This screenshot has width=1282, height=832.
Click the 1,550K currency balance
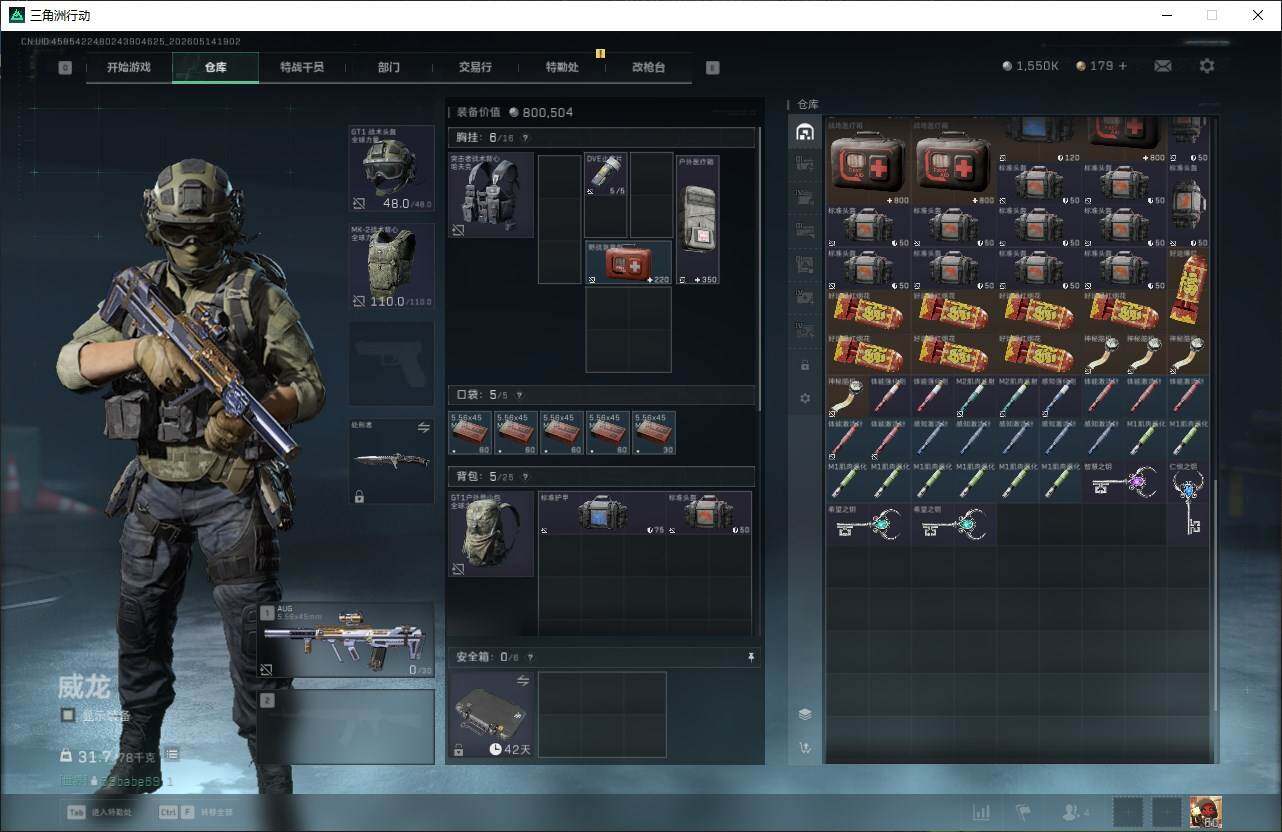click(1030, 66)
